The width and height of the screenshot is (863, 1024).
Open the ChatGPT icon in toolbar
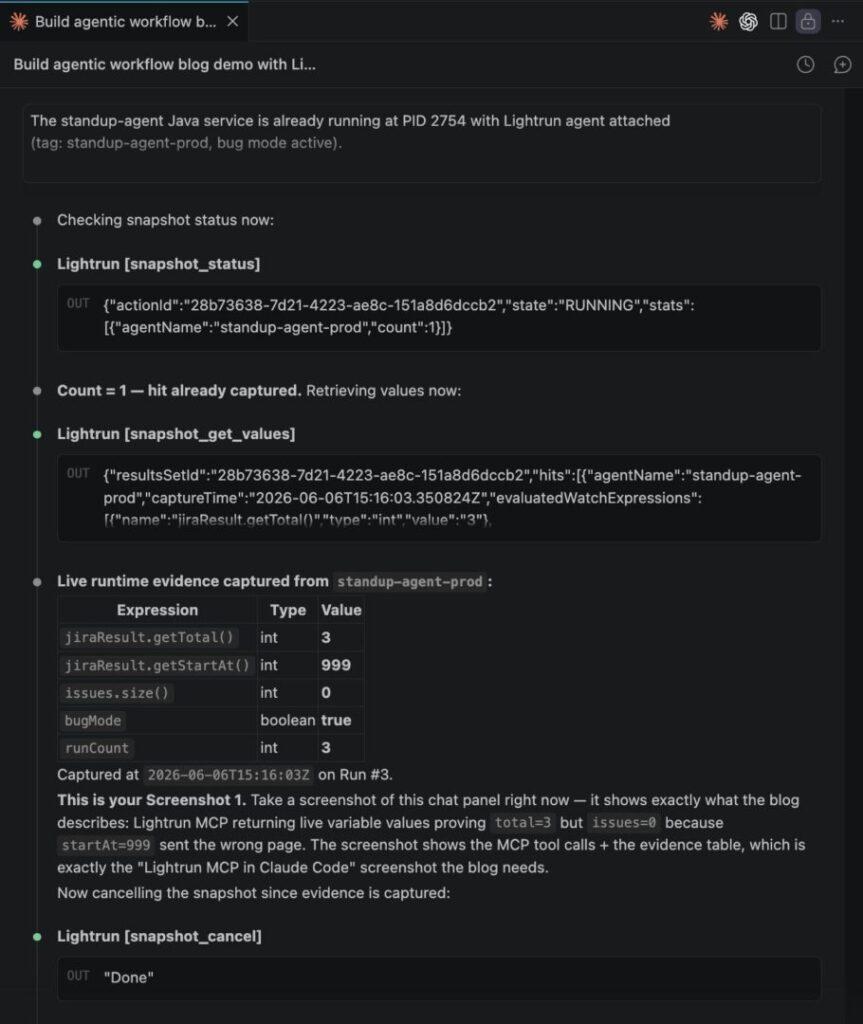coord(748,22)
